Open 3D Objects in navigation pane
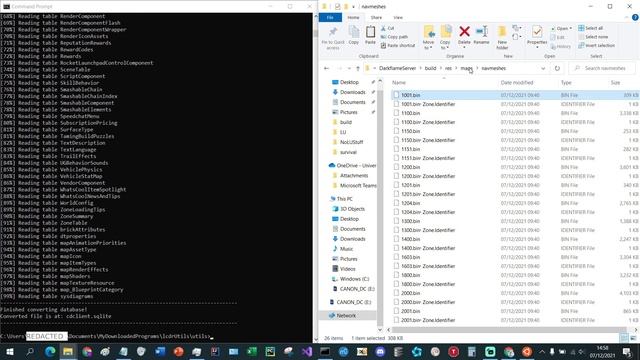Screen dimensions: 640x360 pyautogui.click(x=352, y=209)
